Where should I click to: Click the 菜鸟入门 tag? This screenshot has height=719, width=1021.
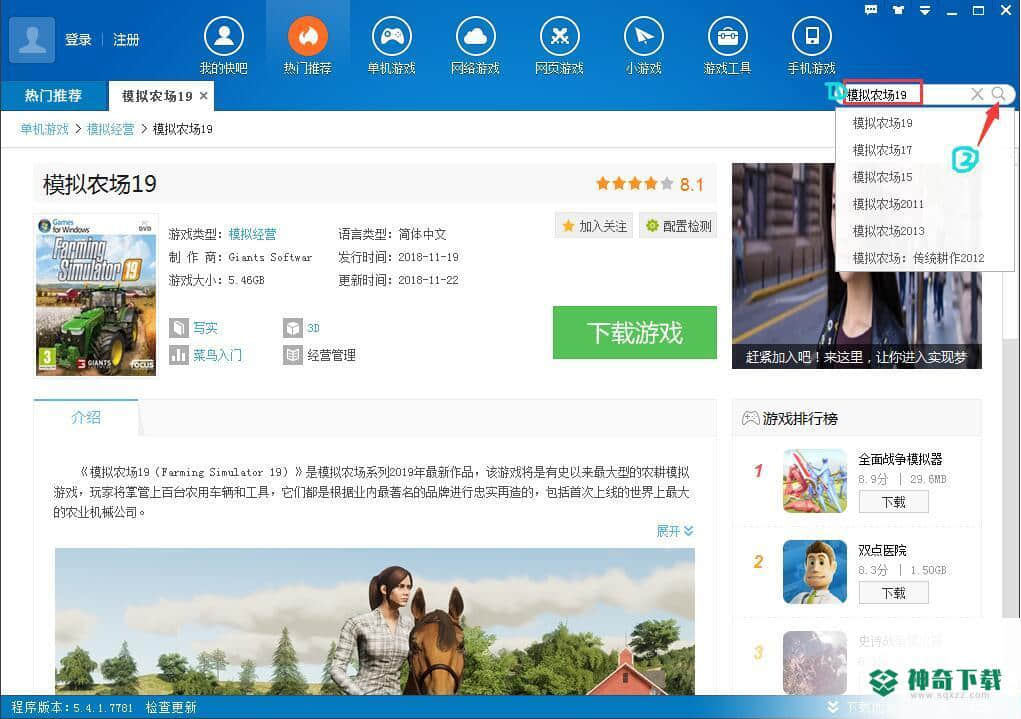click(217, 355)
